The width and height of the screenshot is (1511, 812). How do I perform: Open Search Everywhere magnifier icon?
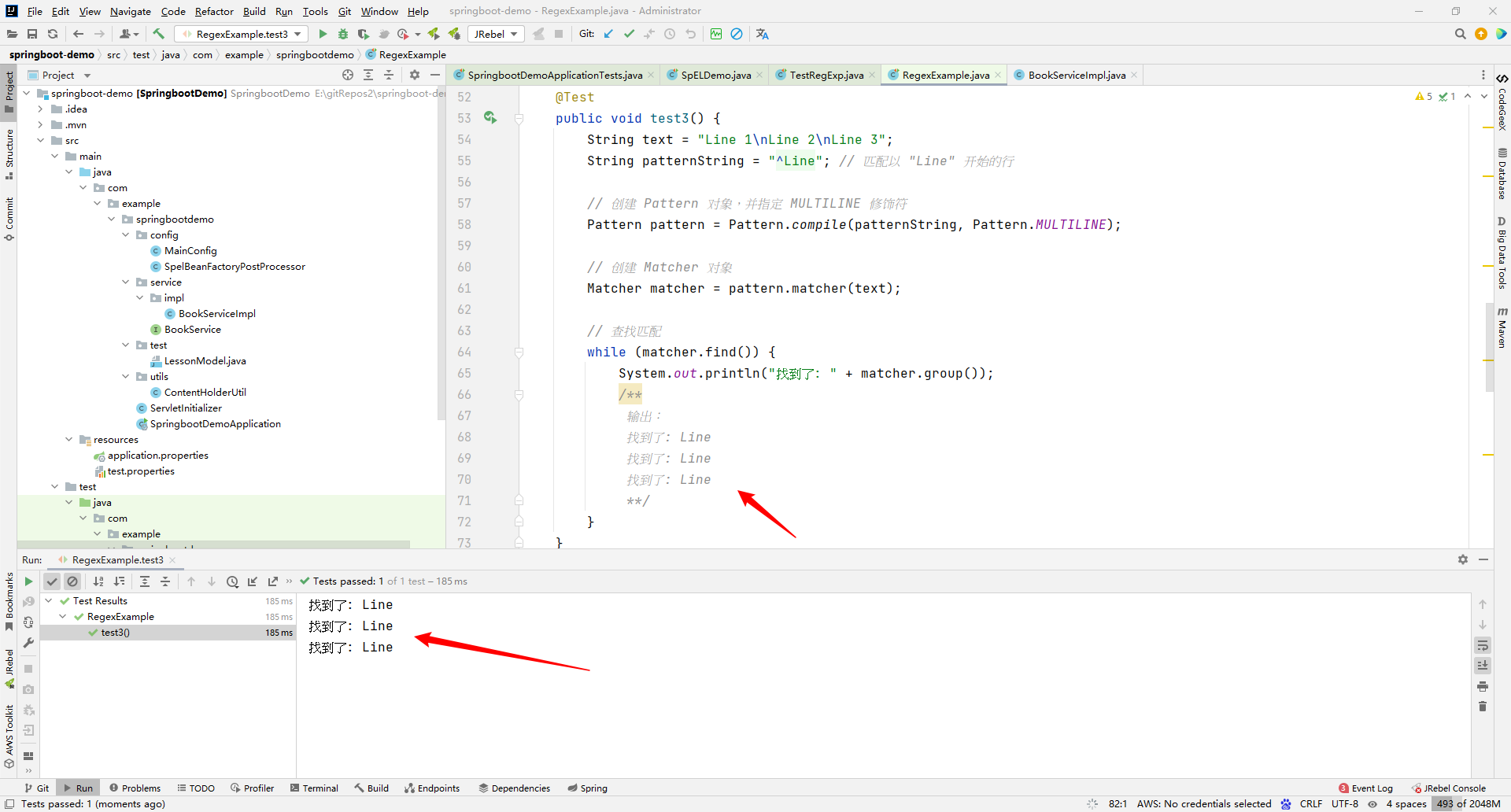tap(1461, 34)
